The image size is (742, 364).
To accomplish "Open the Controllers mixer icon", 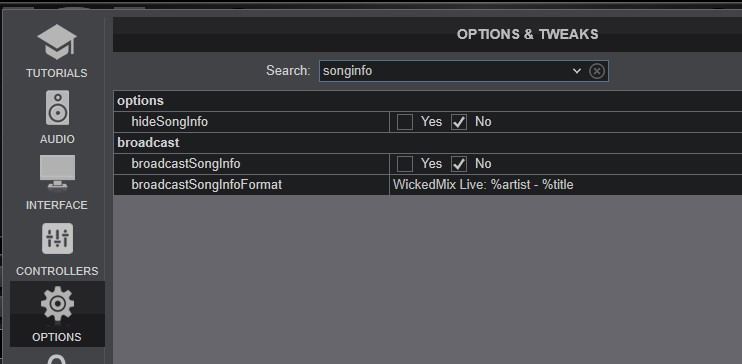I will coord(57,238).
